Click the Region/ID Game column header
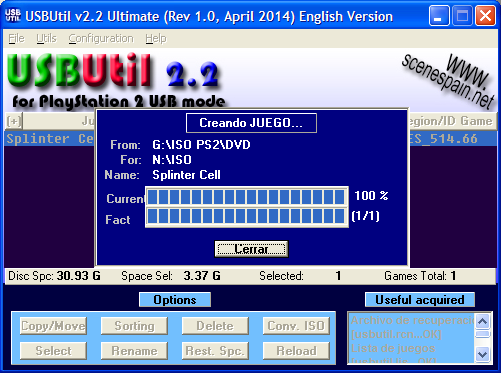The height and width of the screenshot is (373, 501). [x=452, y=121]
